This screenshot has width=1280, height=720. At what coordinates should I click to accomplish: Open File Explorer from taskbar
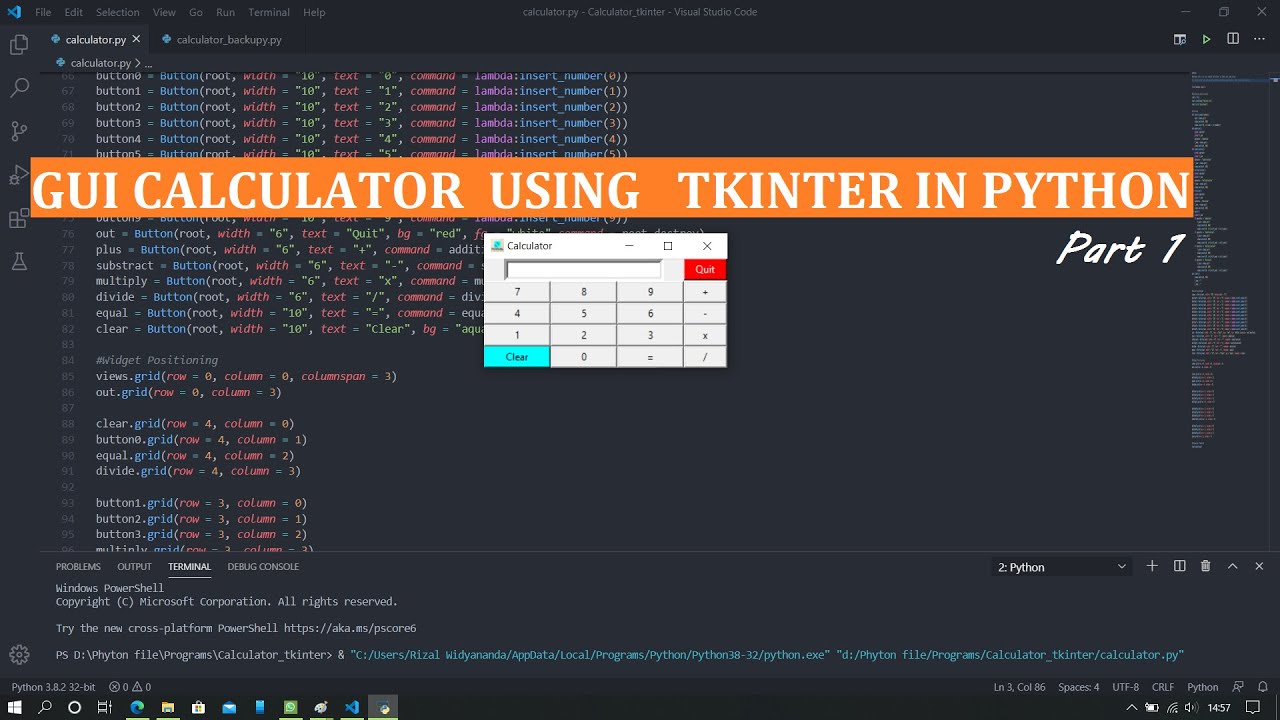(168, 707)
